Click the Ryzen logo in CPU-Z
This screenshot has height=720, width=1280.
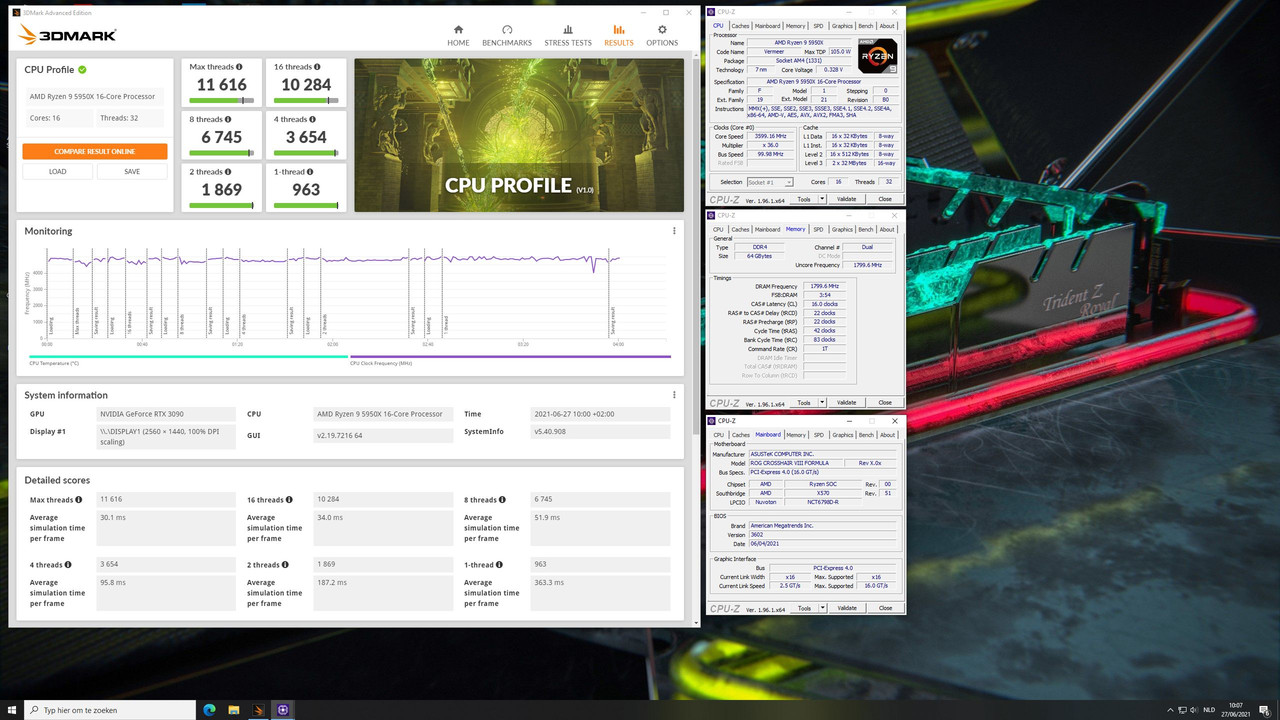point(877,56)
